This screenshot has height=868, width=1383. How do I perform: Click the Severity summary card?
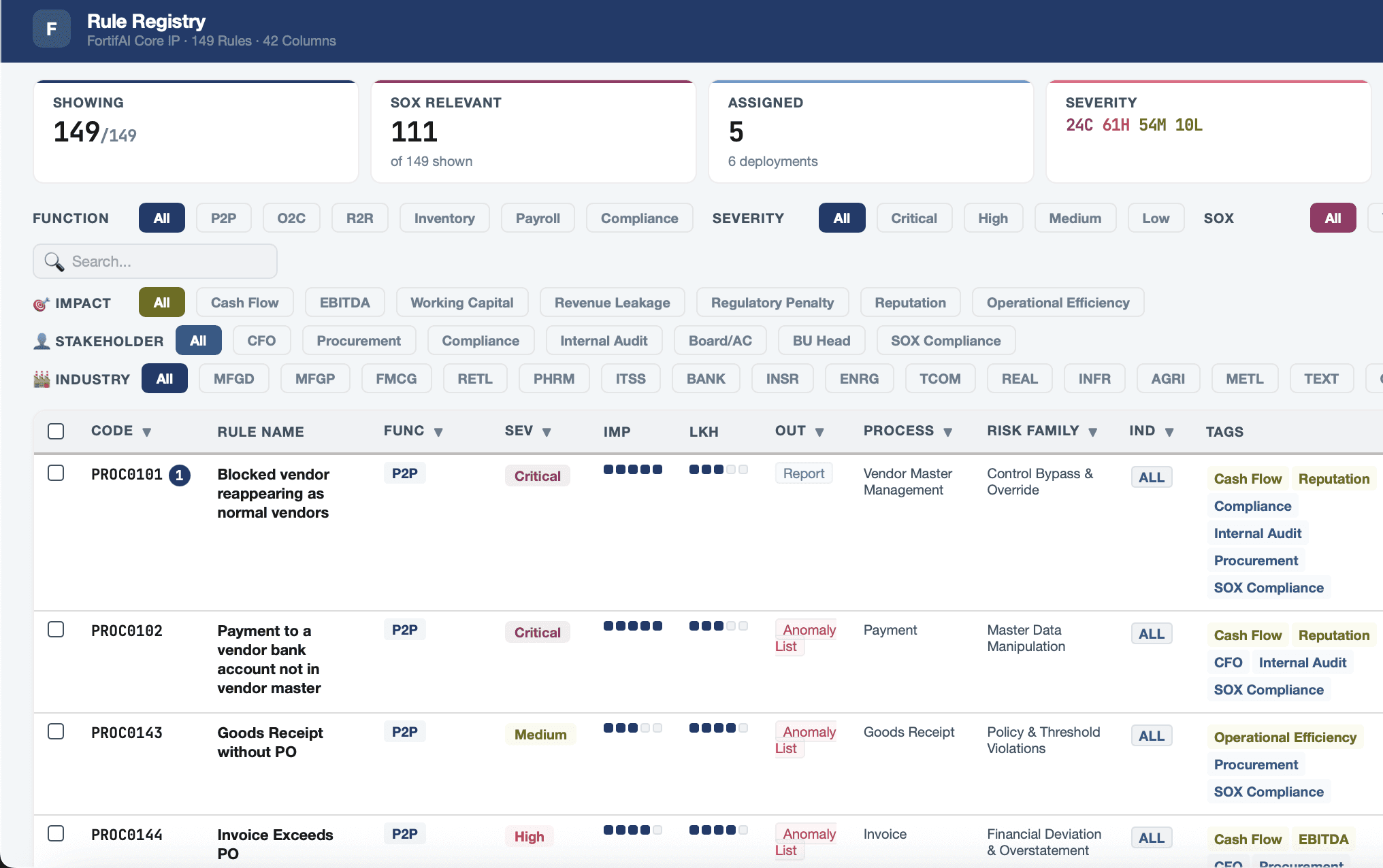1207,132
